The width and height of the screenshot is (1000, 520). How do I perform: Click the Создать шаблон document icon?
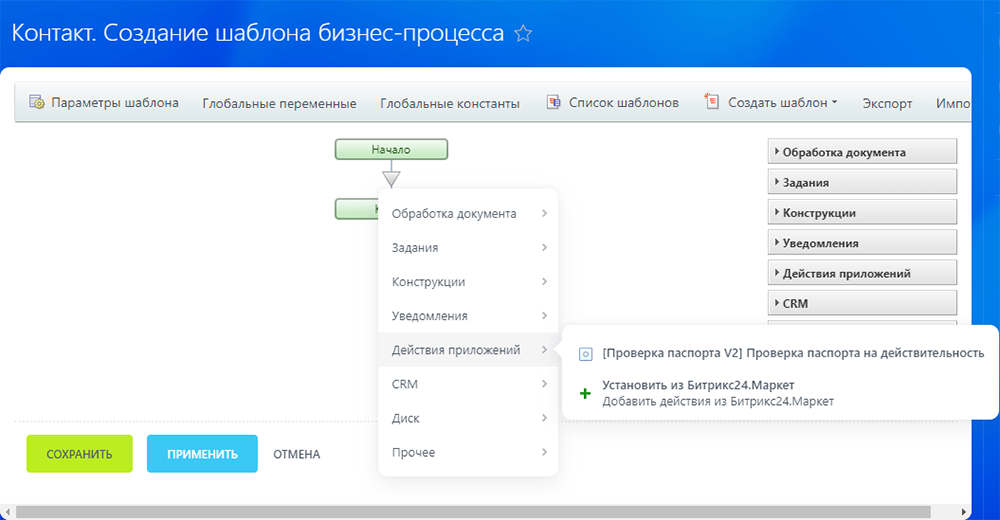(712, 101)
